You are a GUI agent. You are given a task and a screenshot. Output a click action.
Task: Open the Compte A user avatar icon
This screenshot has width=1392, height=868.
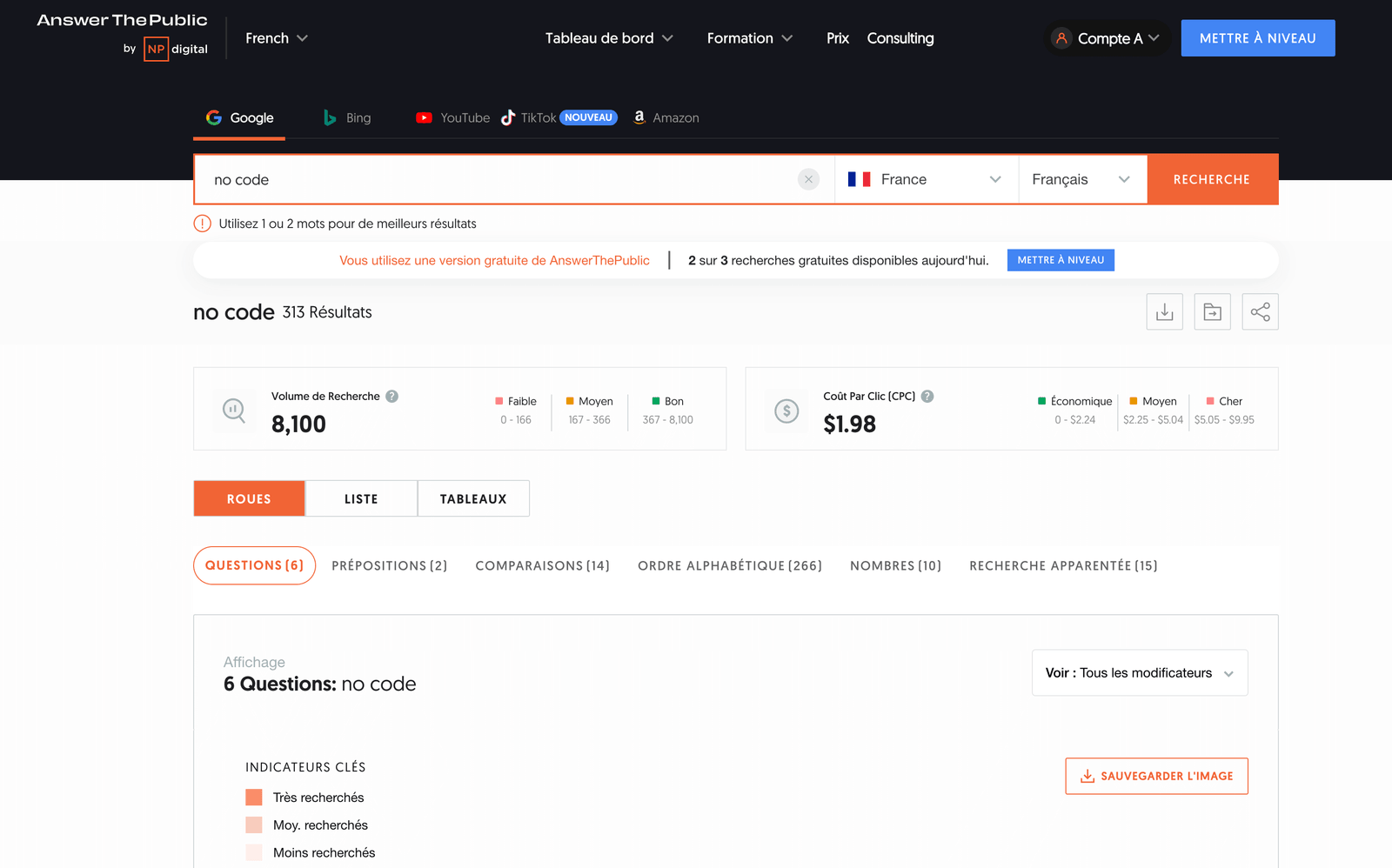click(1061, 38)
